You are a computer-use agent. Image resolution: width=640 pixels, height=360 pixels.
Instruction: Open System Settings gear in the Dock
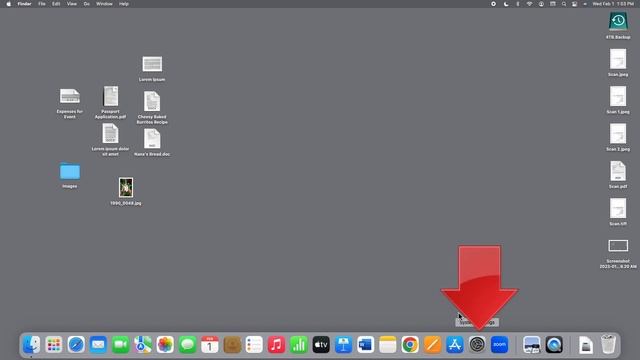point(477,345)
